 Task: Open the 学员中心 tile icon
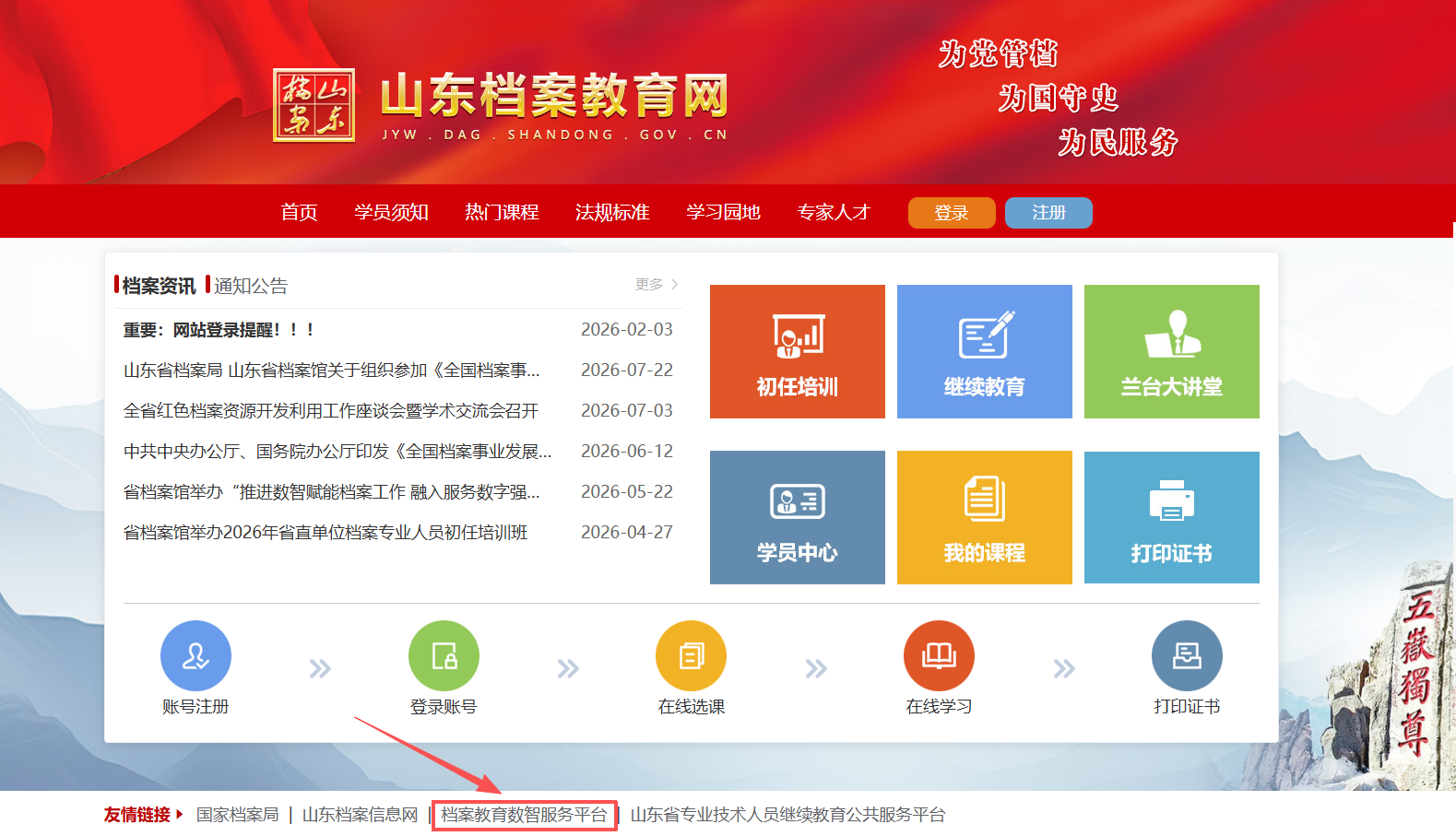(798, 501)
